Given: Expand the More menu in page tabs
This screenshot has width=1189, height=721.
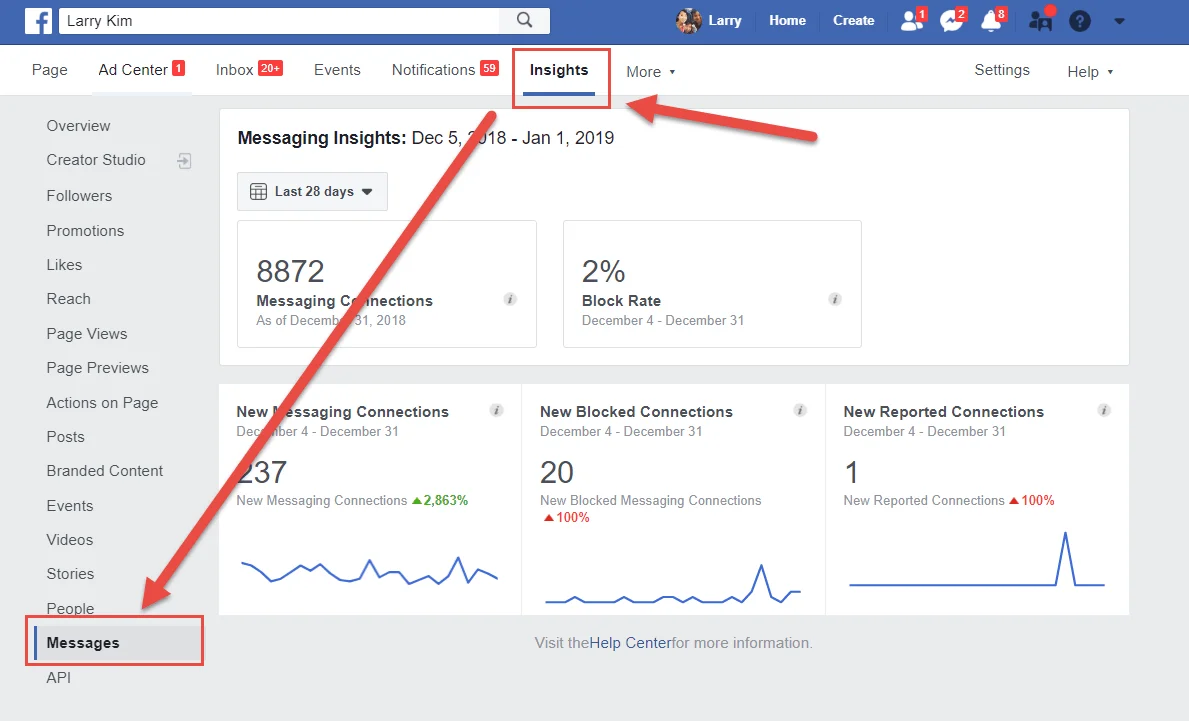Looking at the screenshot, I should [x=651, y=72].
